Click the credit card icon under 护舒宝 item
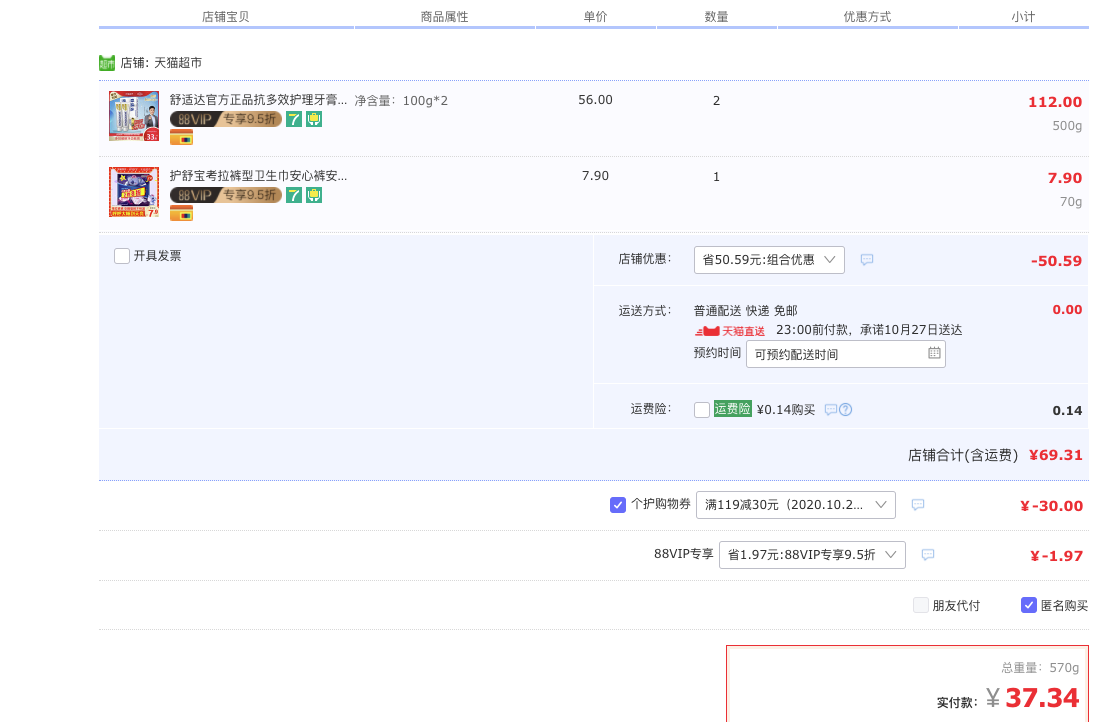The image size is (1097, 722). coord(181,215)
